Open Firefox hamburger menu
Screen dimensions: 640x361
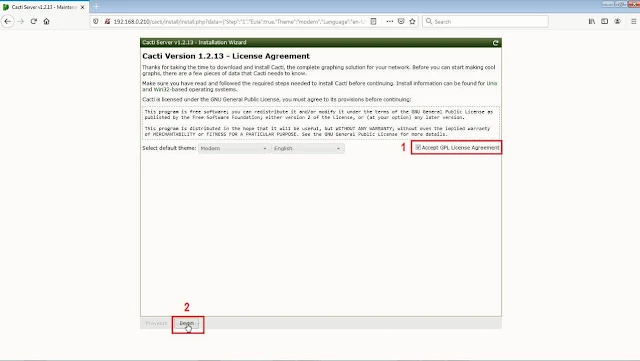[x=633, y=21]
